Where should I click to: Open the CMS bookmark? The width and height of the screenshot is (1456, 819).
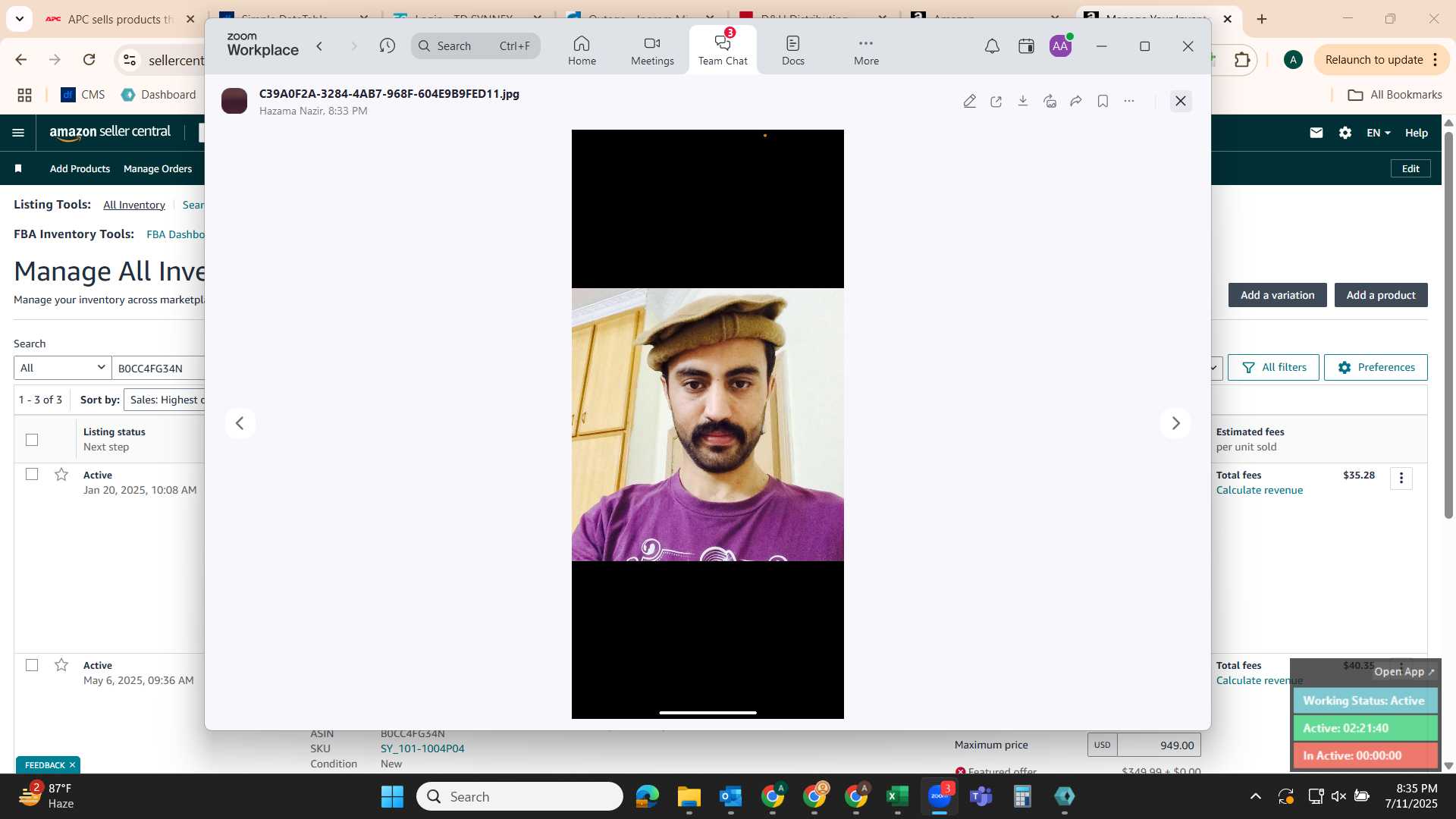(x=83, y=95)
